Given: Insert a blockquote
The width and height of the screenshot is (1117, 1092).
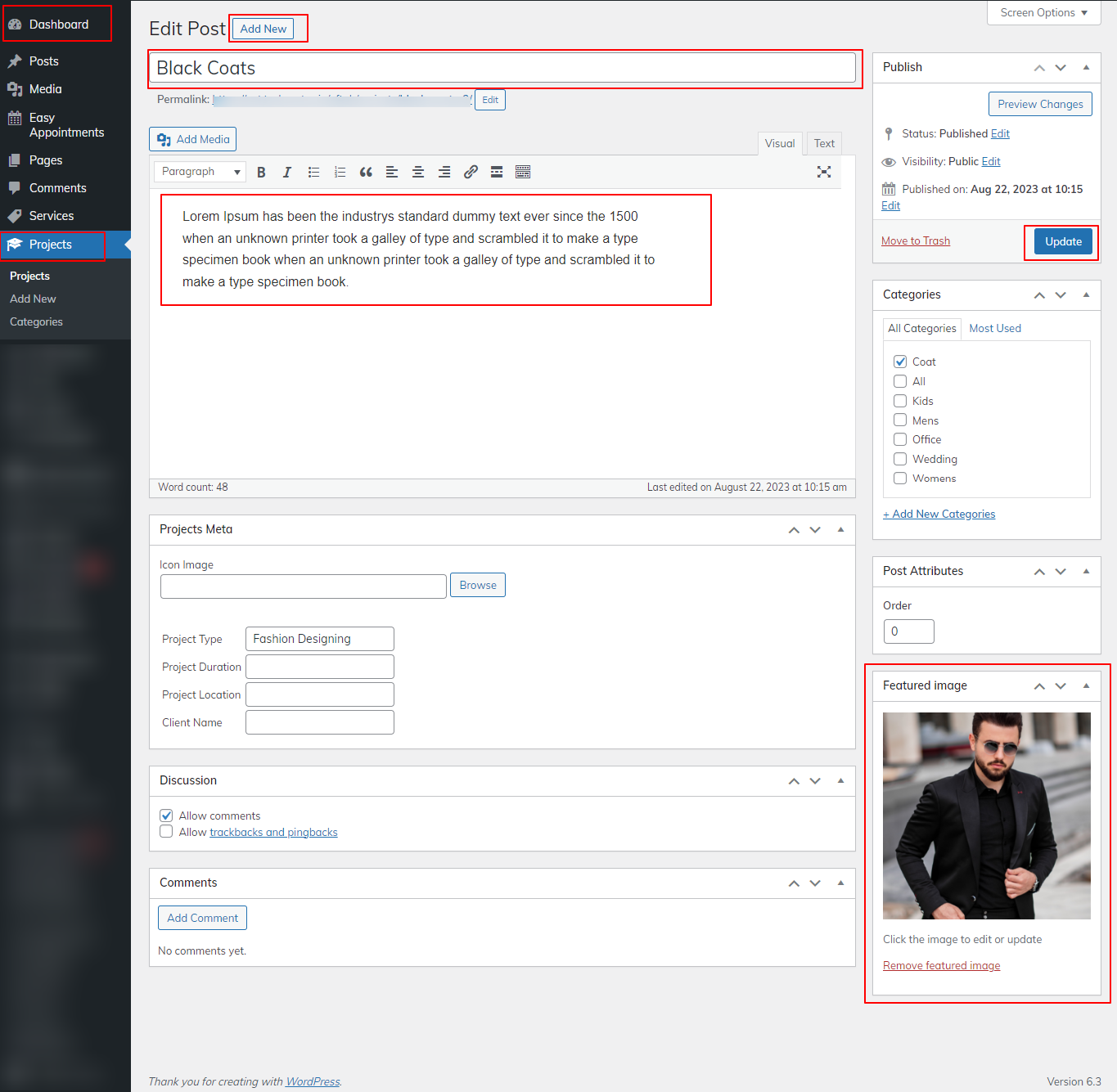Looking at the screenshot, I should 366,172.
